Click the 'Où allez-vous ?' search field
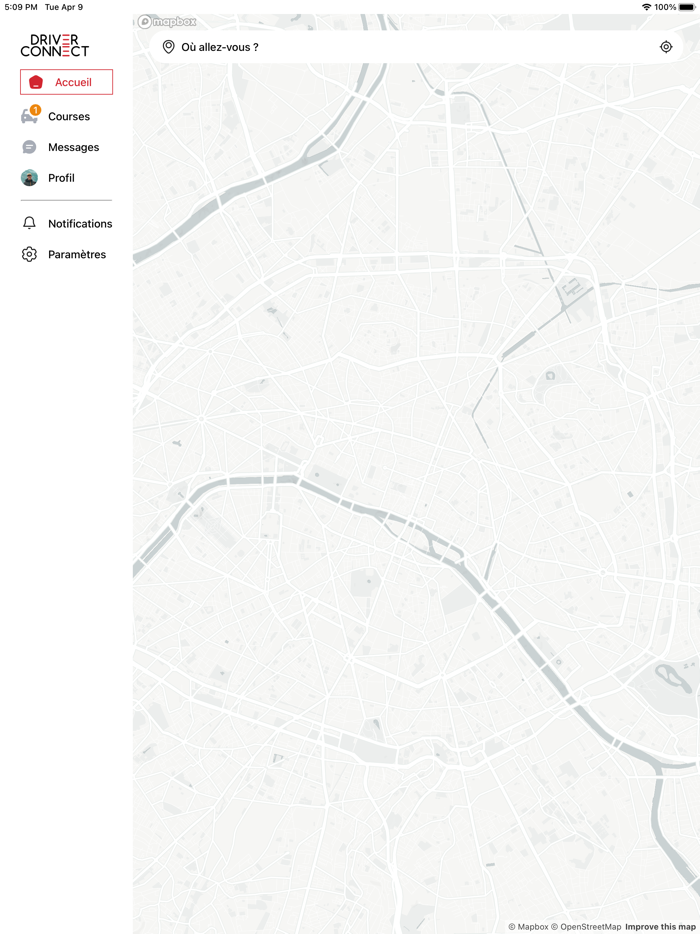This screenshot has height=934, width=700. (x=416, y=47)
